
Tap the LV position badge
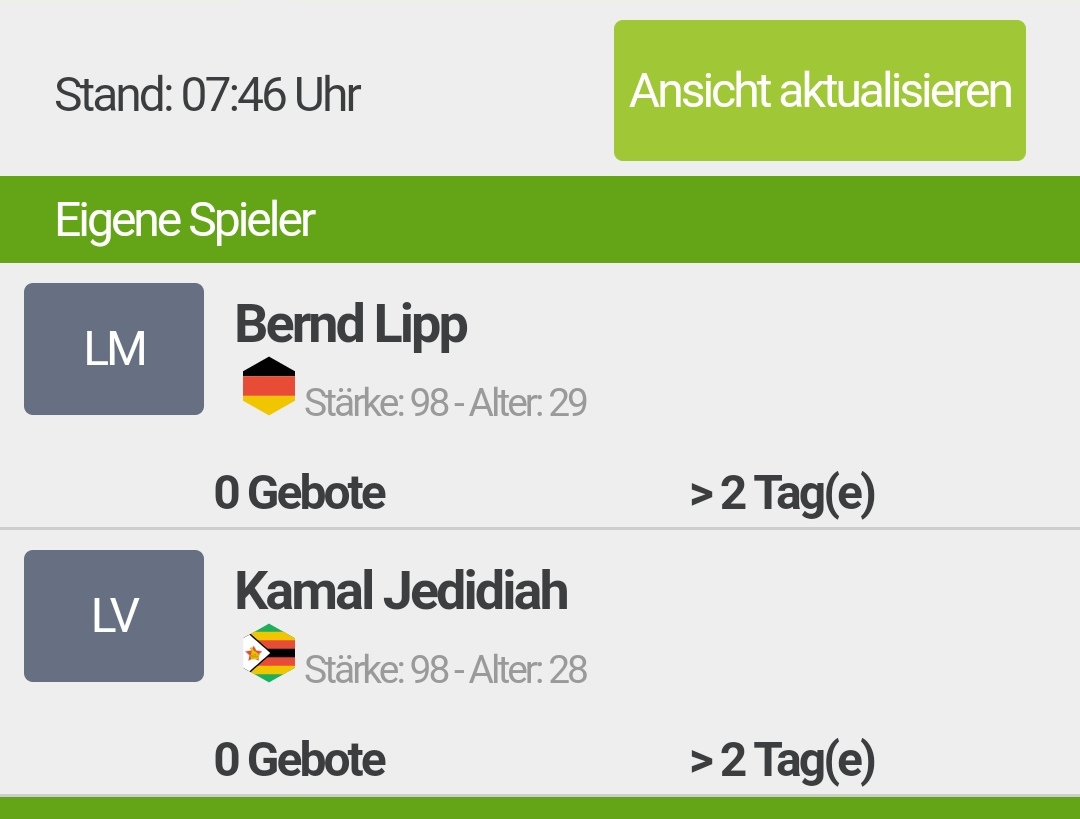click(114, 616)
